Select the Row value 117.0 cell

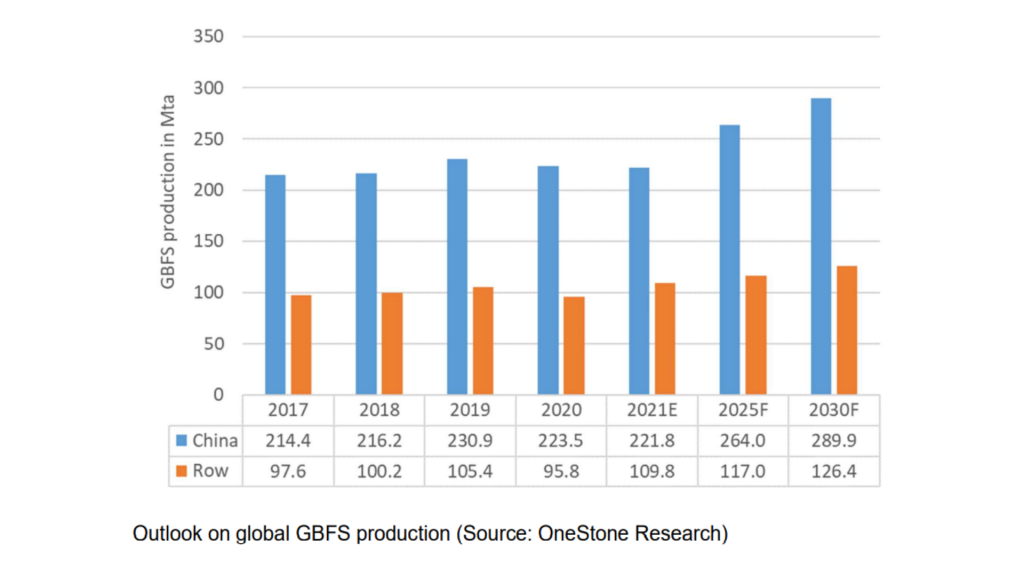pos(743,471)
